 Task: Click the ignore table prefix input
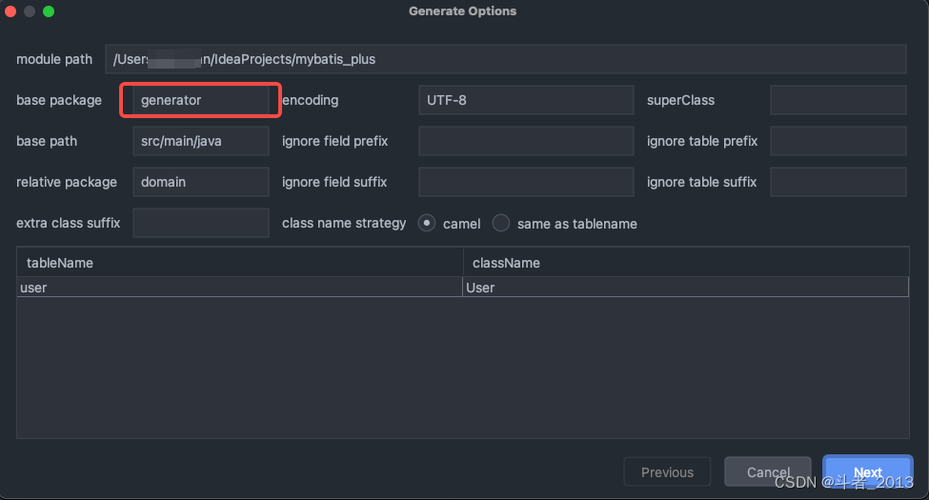[x=838, y=141]
